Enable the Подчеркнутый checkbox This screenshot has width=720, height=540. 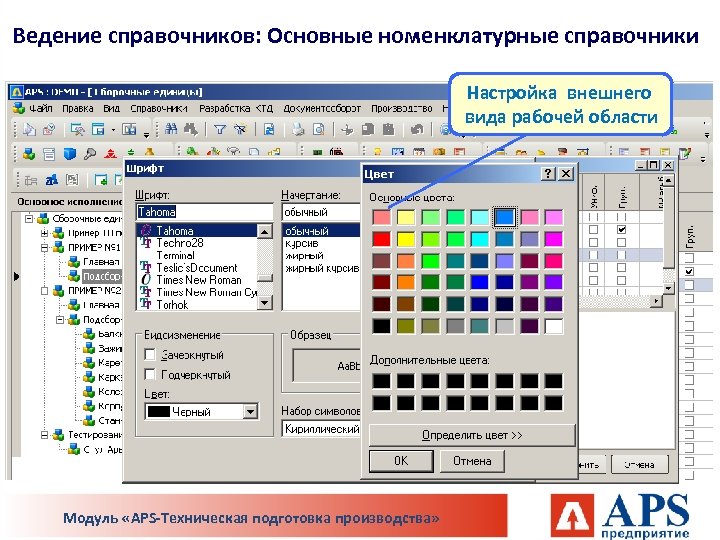(150, 375)
